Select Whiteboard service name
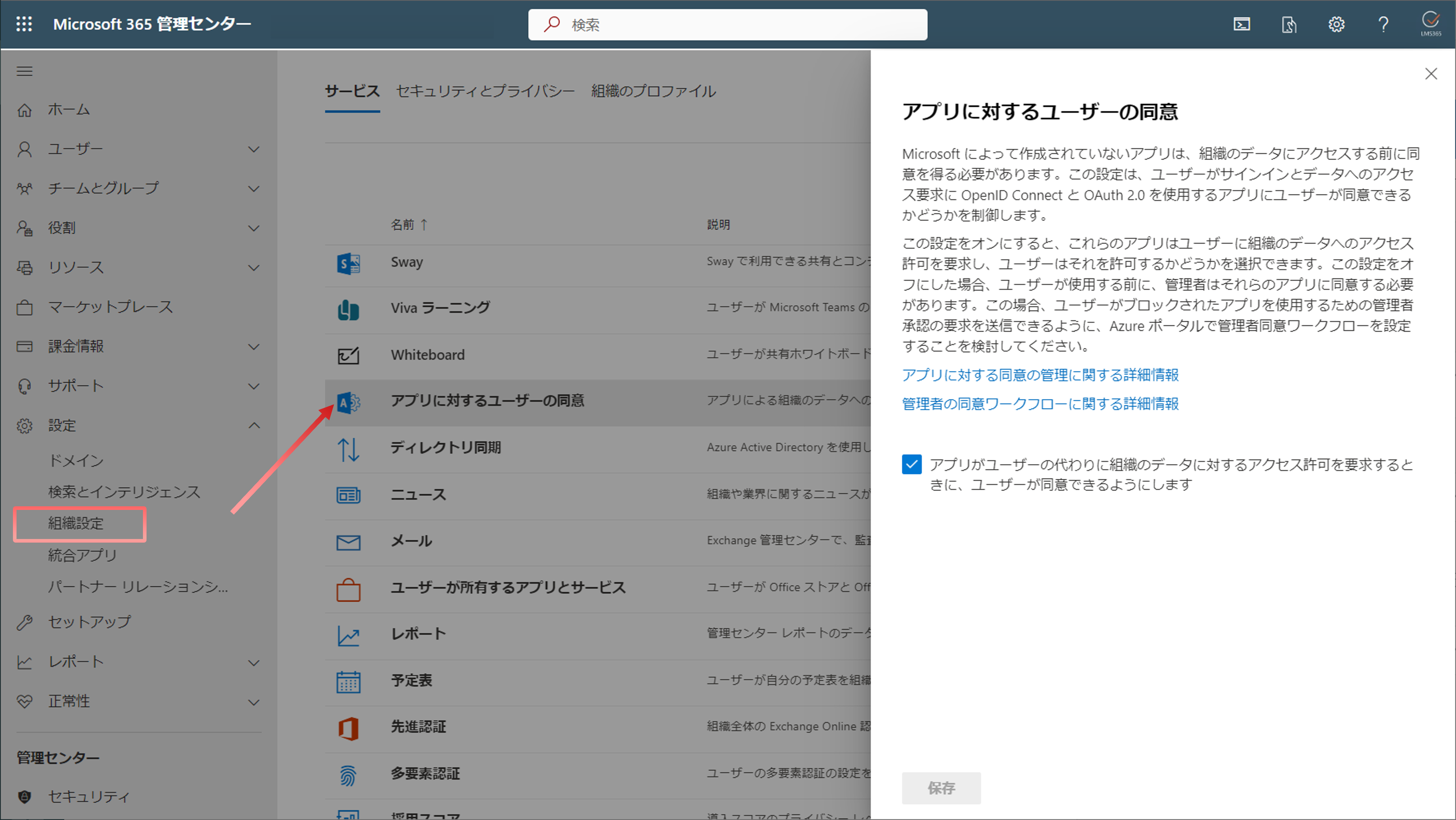 coord(428,355)
